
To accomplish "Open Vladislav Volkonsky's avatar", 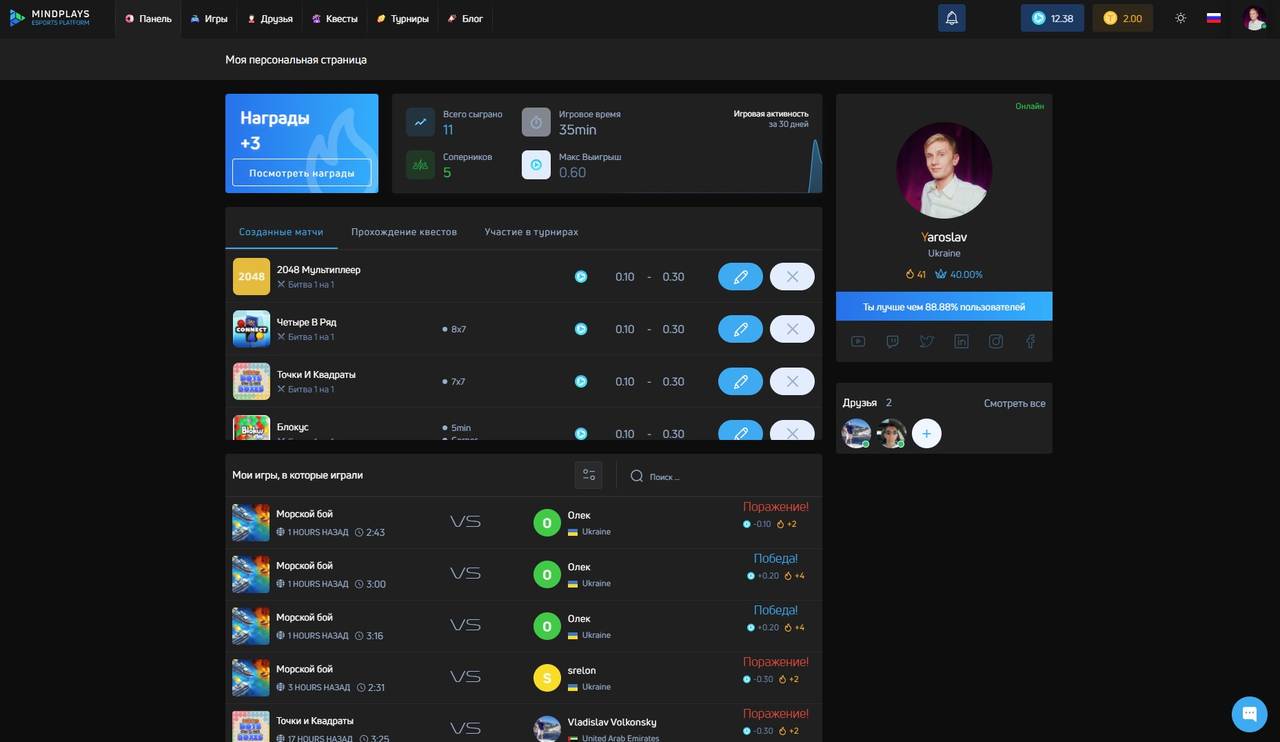I will (x=547, y=728).
